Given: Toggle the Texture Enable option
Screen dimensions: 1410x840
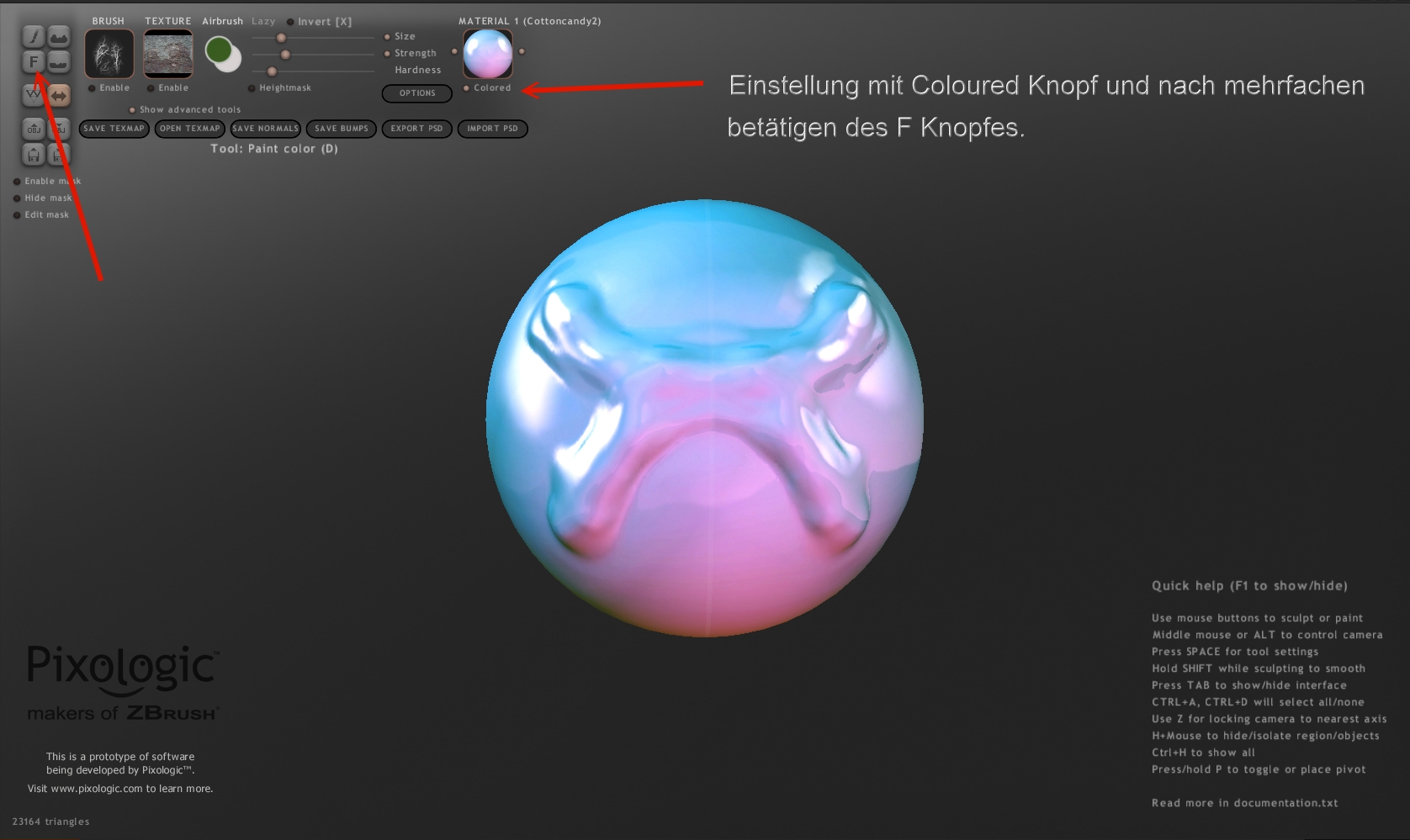Looking at the screenshot, I should point(167,88).
